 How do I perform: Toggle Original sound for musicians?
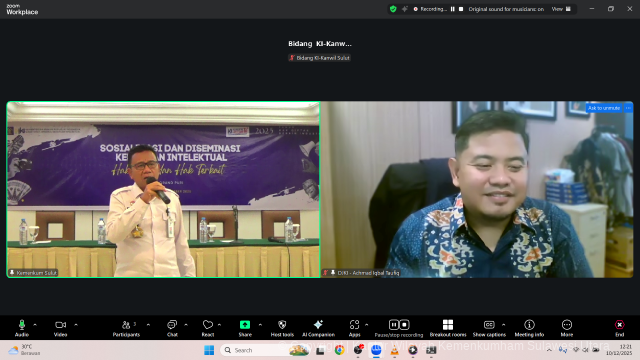[506, 9]
